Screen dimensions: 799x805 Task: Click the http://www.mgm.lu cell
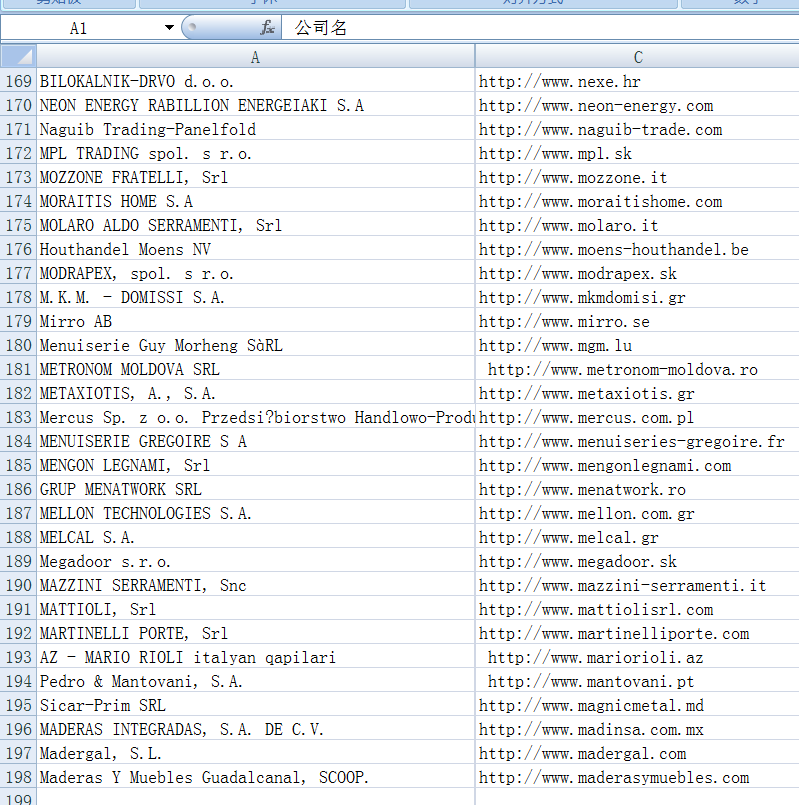tap(637, 345)
